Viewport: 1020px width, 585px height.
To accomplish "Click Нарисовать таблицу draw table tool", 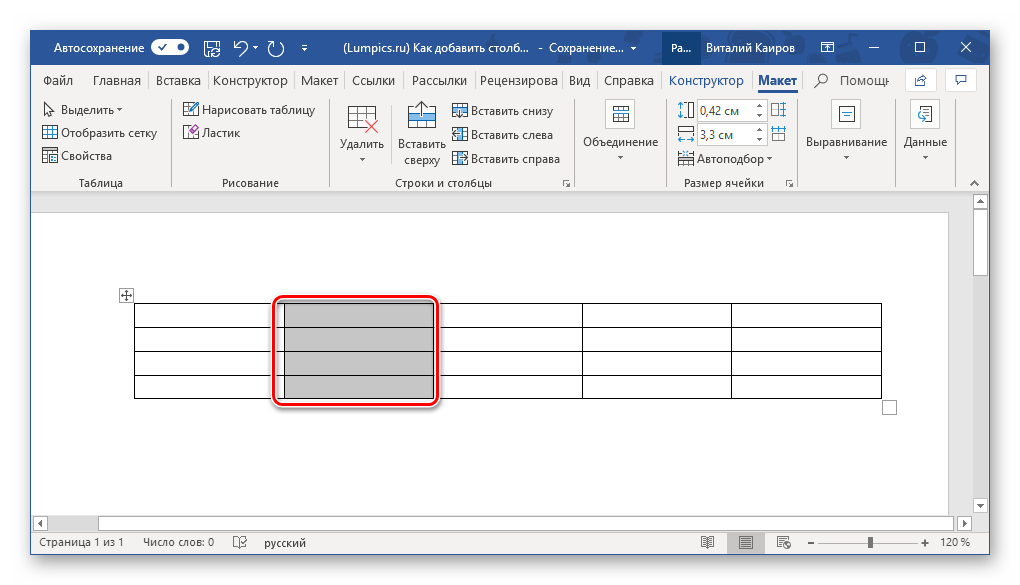I will click(x=249, y=110).
